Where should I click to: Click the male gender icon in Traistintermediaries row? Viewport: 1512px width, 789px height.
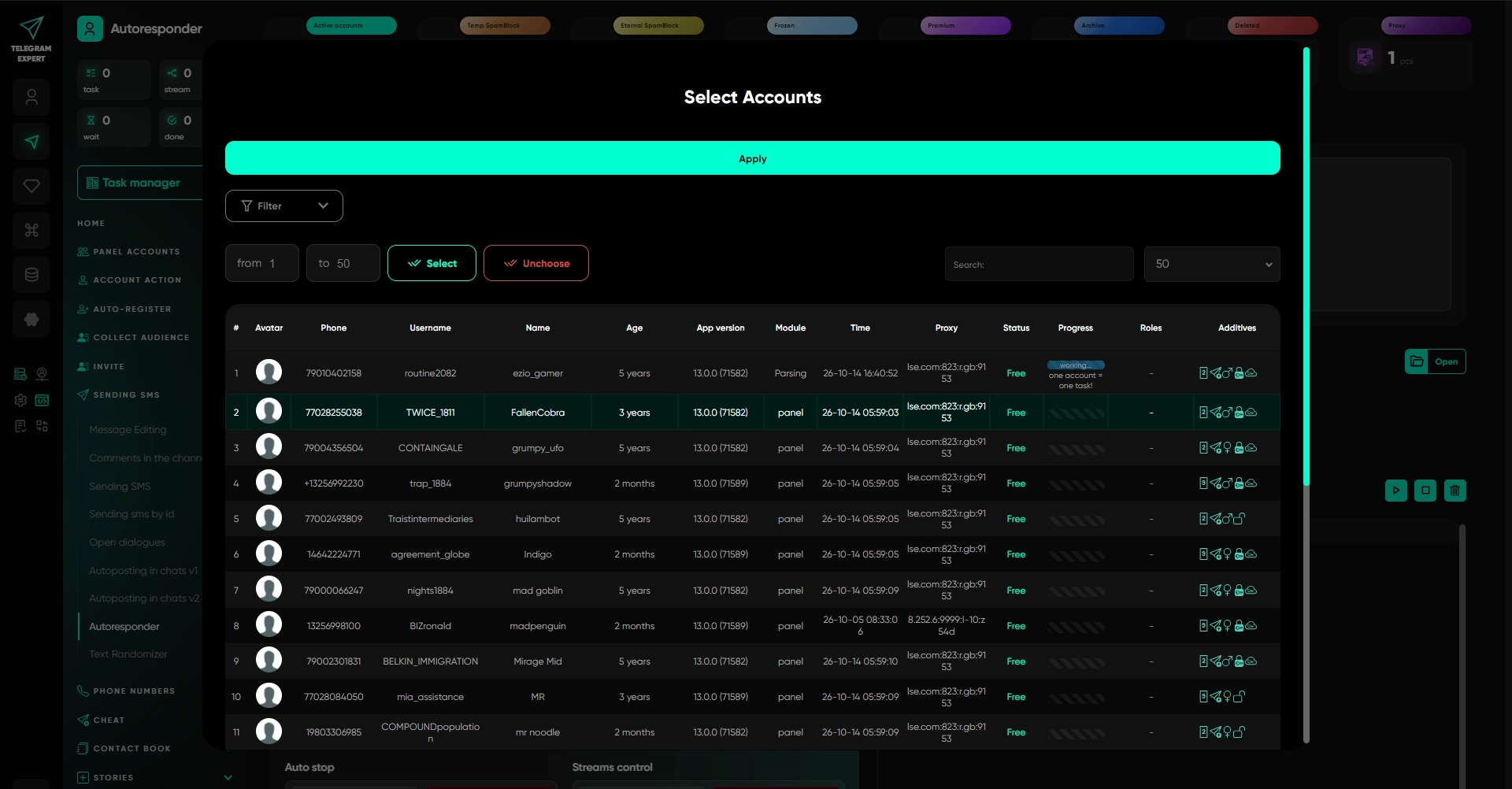point(1227,519)
